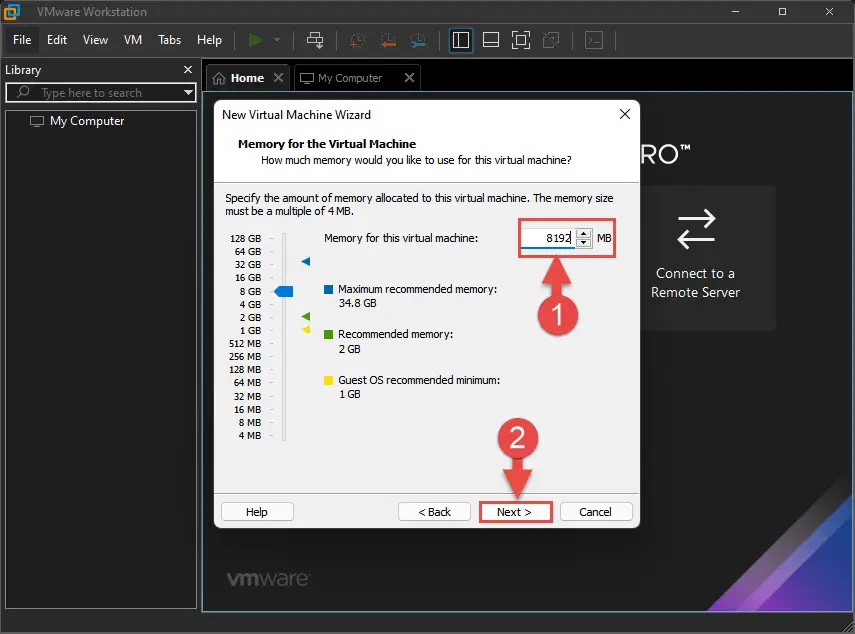Click the full screen mode icon
Viewport: 855px width, 634px height.
click(x=521, y=40)
